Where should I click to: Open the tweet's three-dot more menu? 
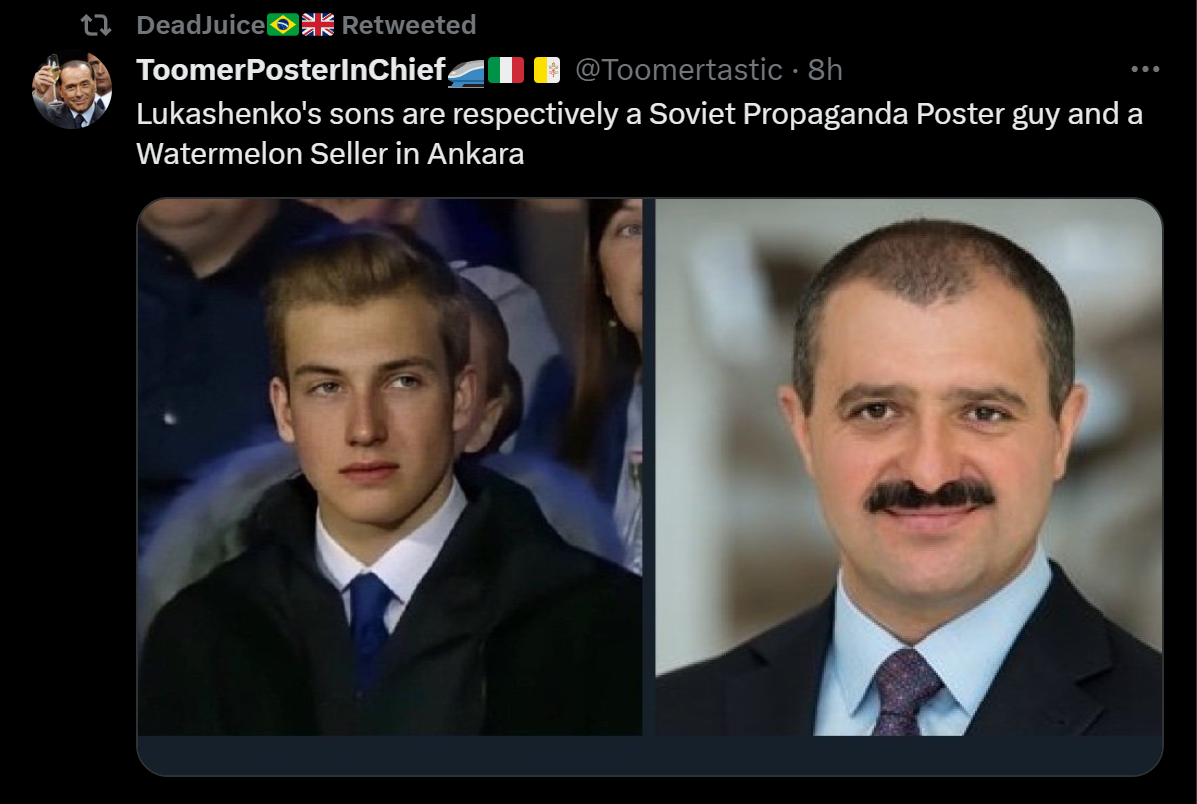pyautogui.click(x=1144, y=70)
